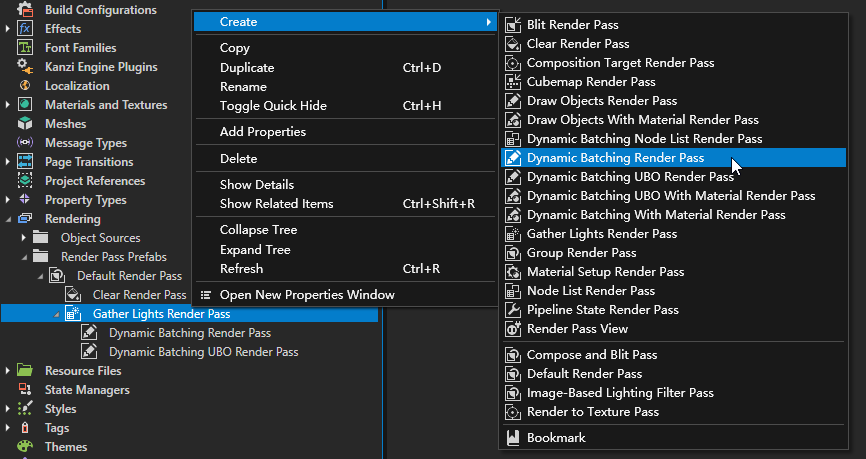Click the Render to Texture Pass icon

tap(513, 412)
